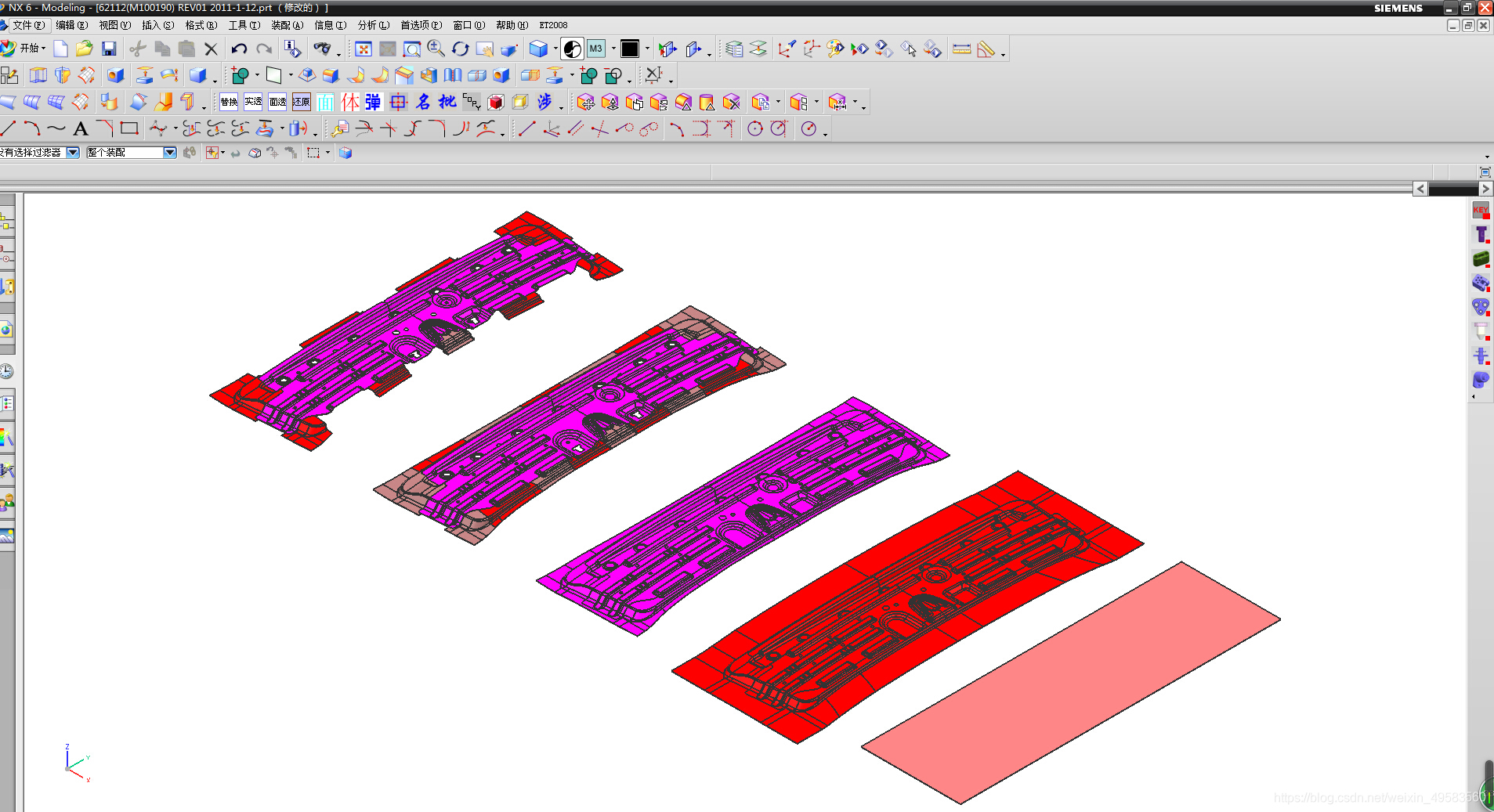This screenshot has width=1494, height=812.
Task: Select the Zoom in/out magnifier icon
Action: (x=436, y=49)
